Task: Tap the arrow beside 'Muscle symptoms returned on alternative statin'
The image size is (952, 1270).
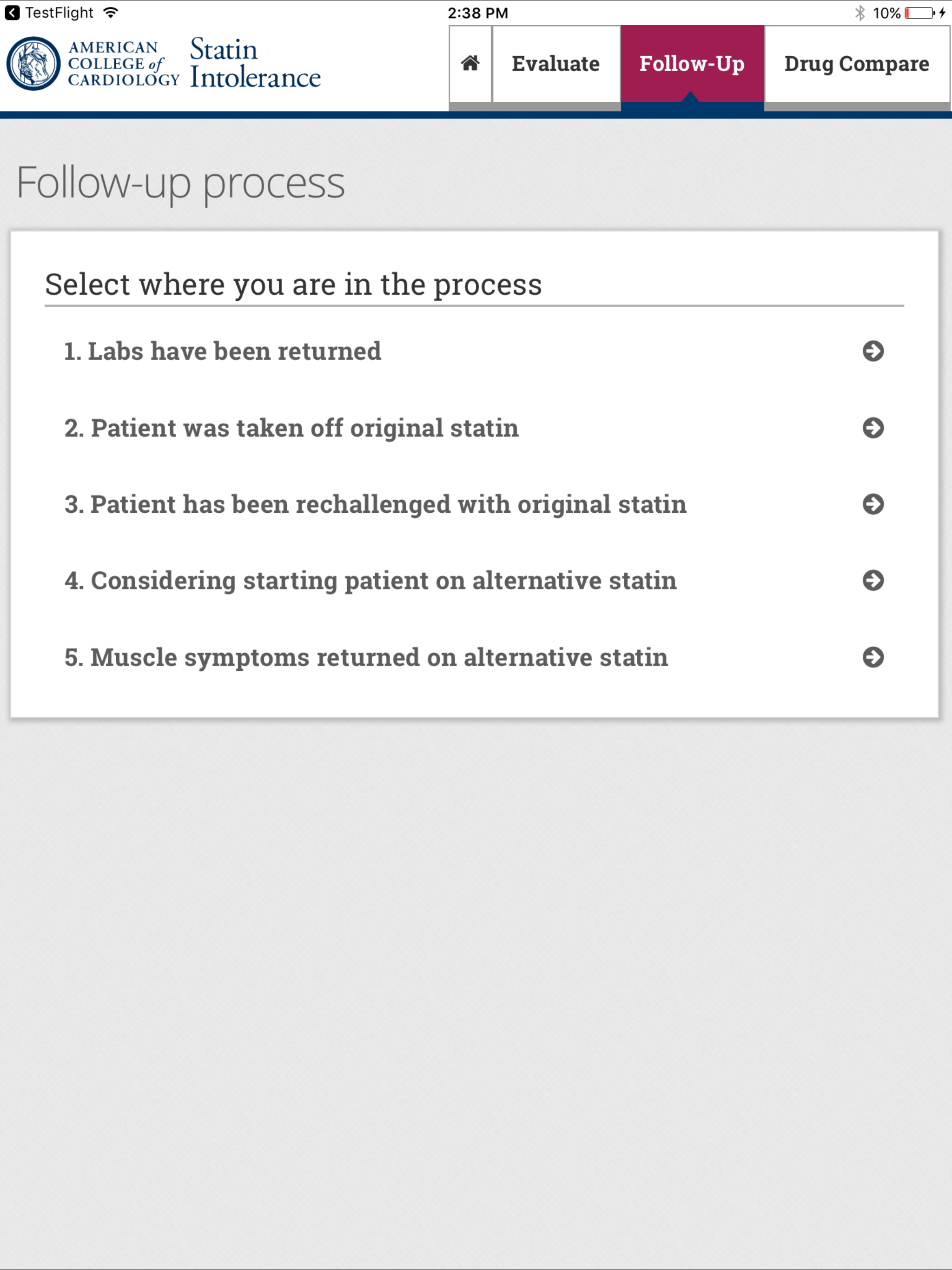Action: (873, 657)
